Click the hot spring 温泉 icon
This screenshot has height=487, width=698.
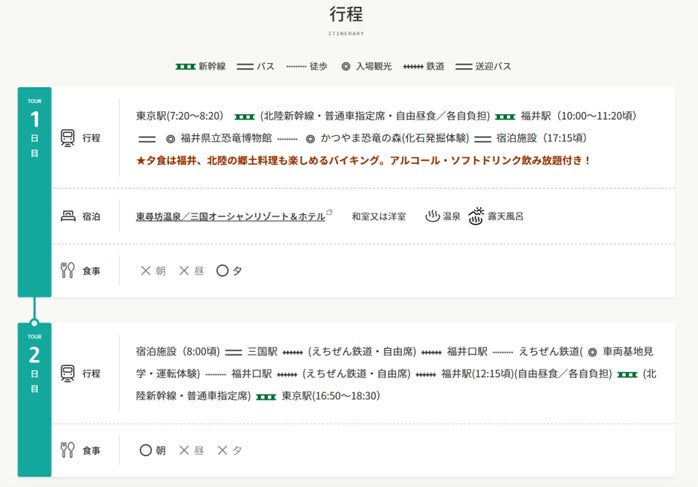click(433, 215)
